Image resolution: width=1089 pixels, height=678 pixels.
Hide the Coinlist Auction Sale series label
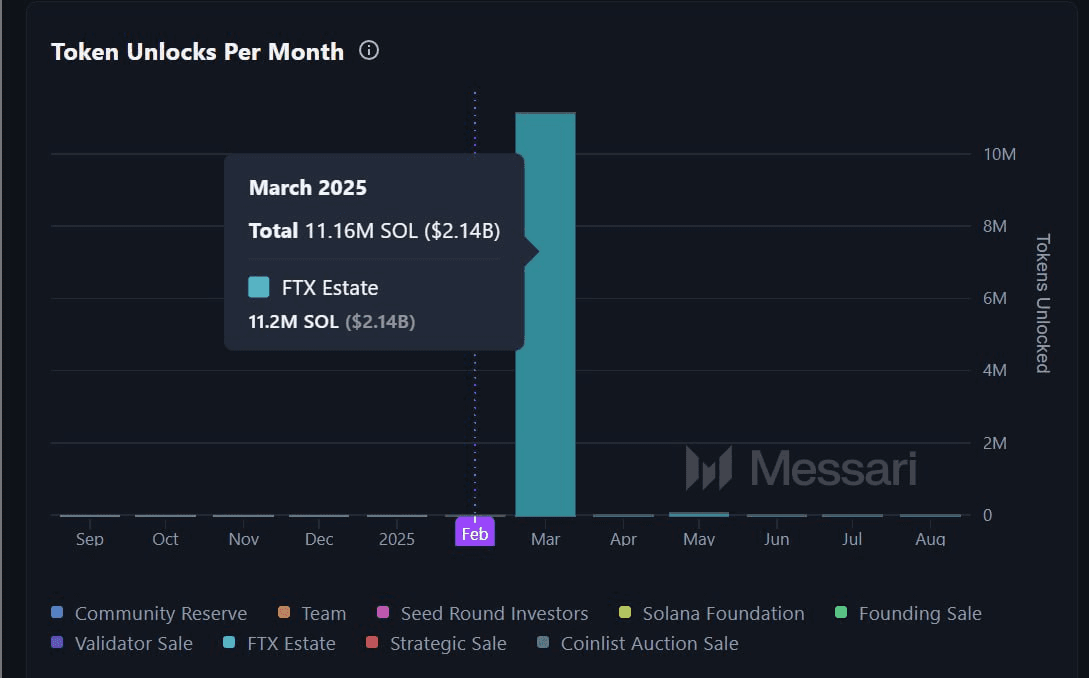tap(650, 643)
